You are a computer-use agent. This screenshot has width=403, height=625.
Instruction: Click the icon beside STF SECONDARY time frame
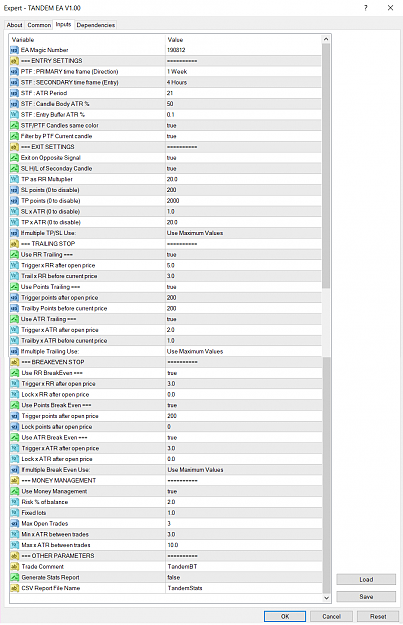pos(14,83)
